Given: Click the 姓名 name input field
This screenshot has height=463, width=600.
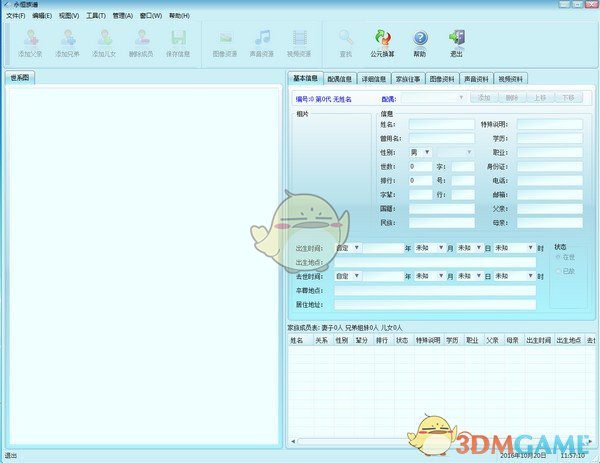Looking at the screenshot, I should click(442, 124).
